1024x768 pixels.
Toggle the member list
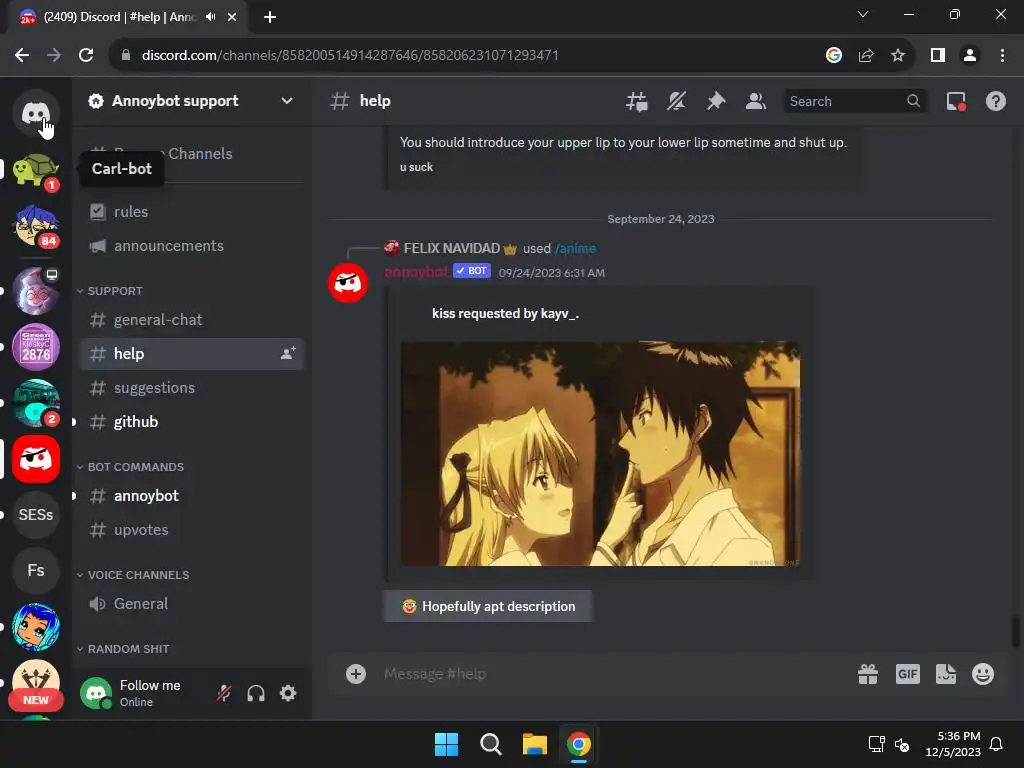[x=756, y=101]
